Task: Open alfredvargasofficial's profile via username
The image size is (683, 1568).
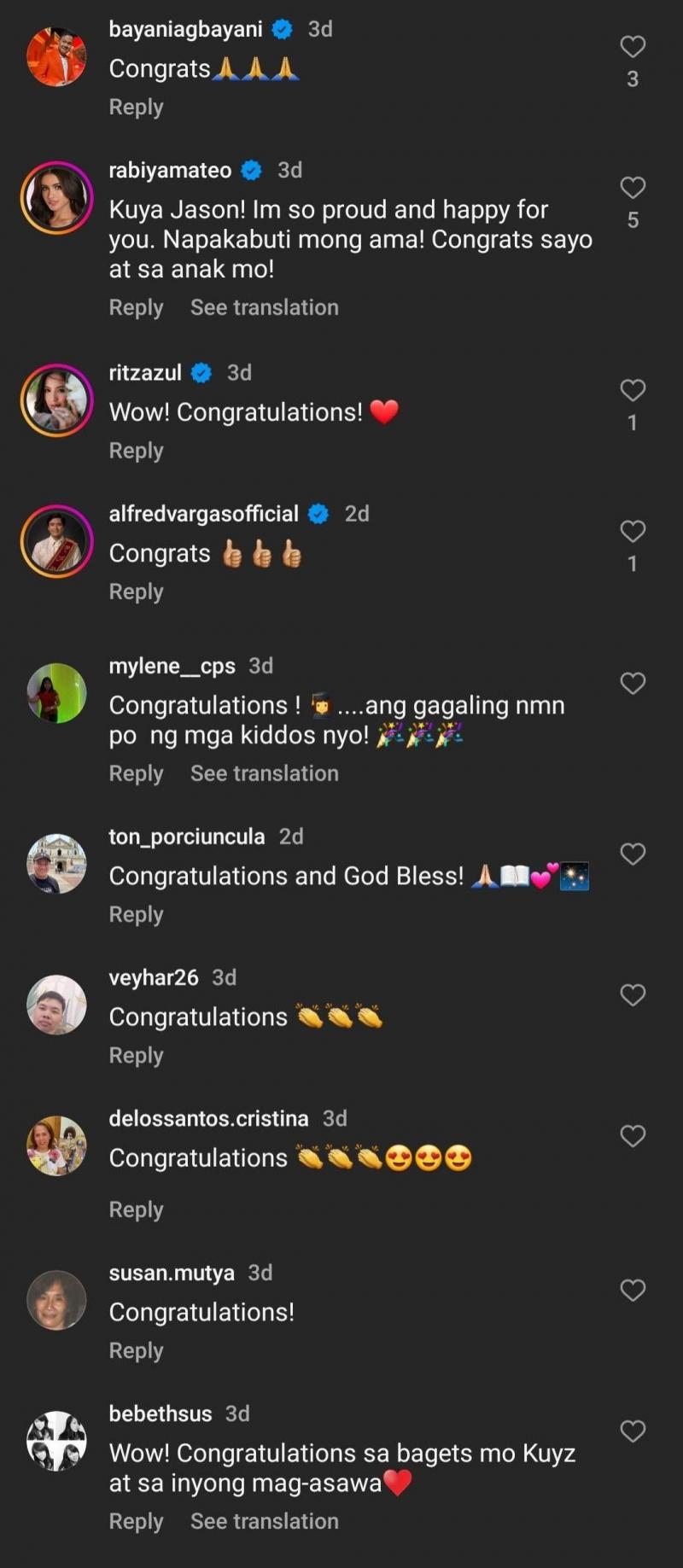Action: [203, 514]
